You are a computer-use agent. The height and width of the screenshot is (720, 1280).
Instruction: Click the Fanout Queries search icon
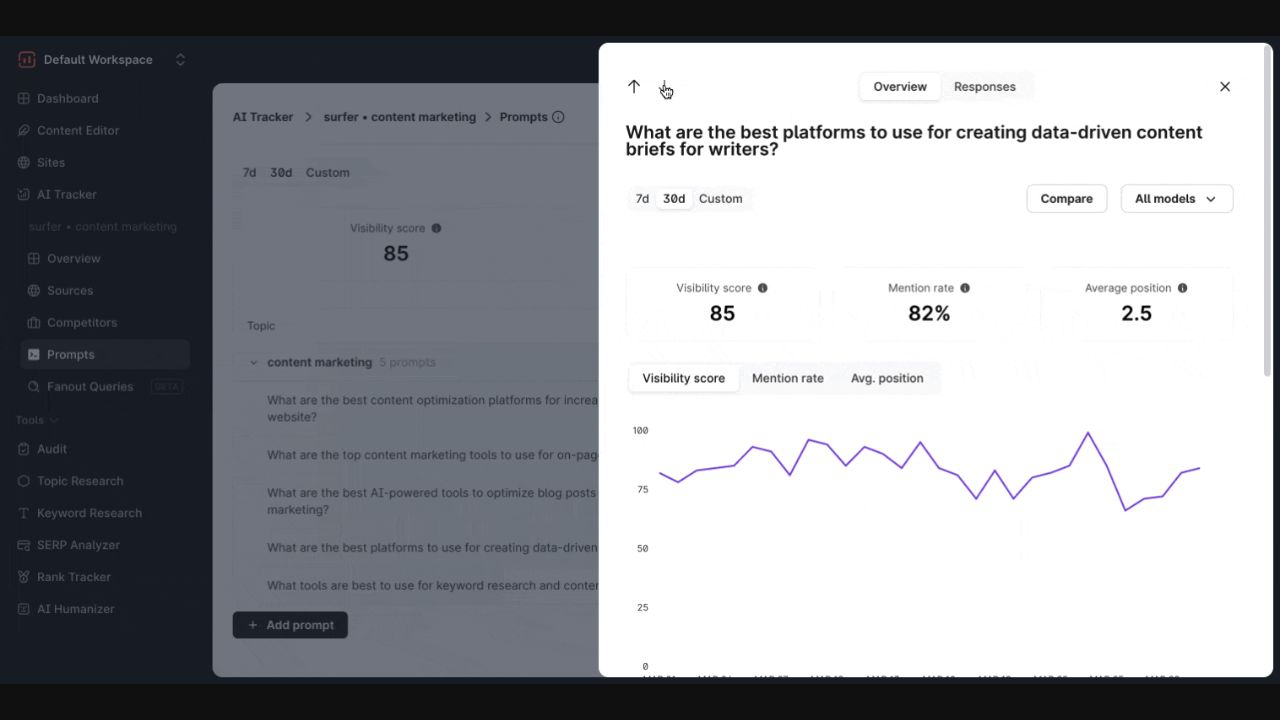(x=34, y=387)
